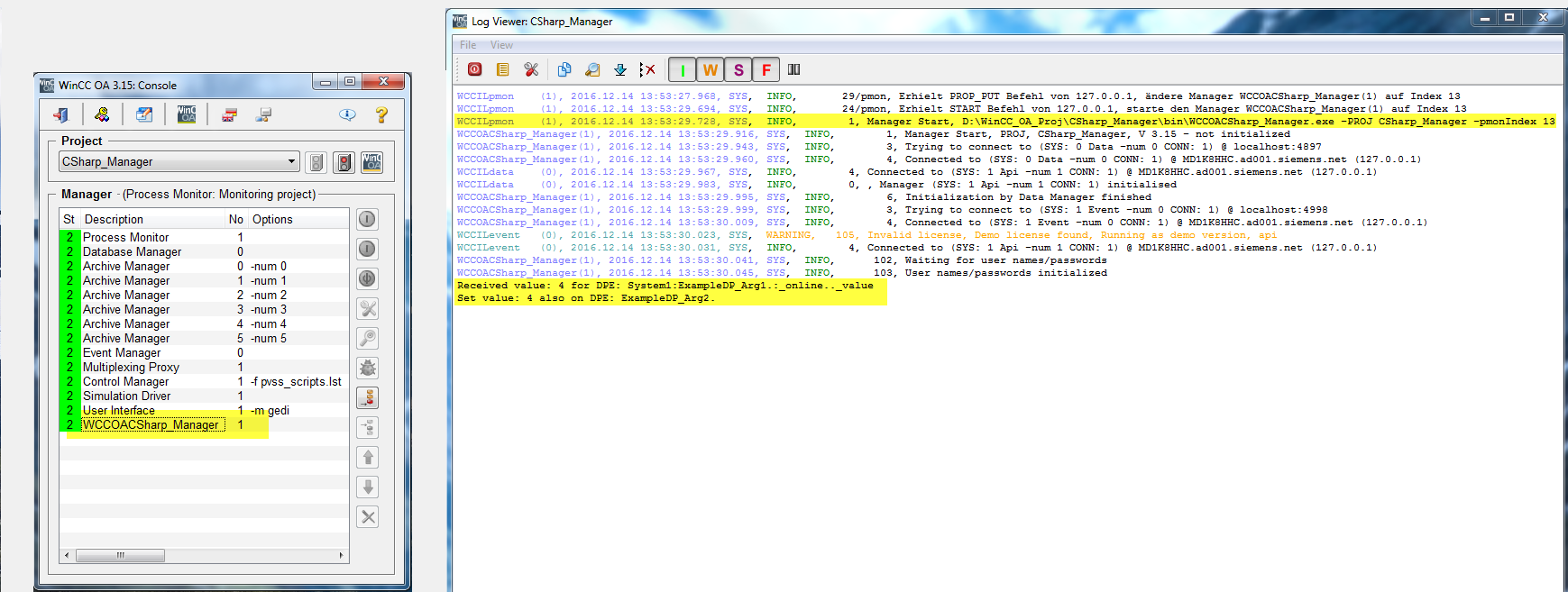Click the bug debug manager button
The image size is (1568, 592).
pos(367,368)
